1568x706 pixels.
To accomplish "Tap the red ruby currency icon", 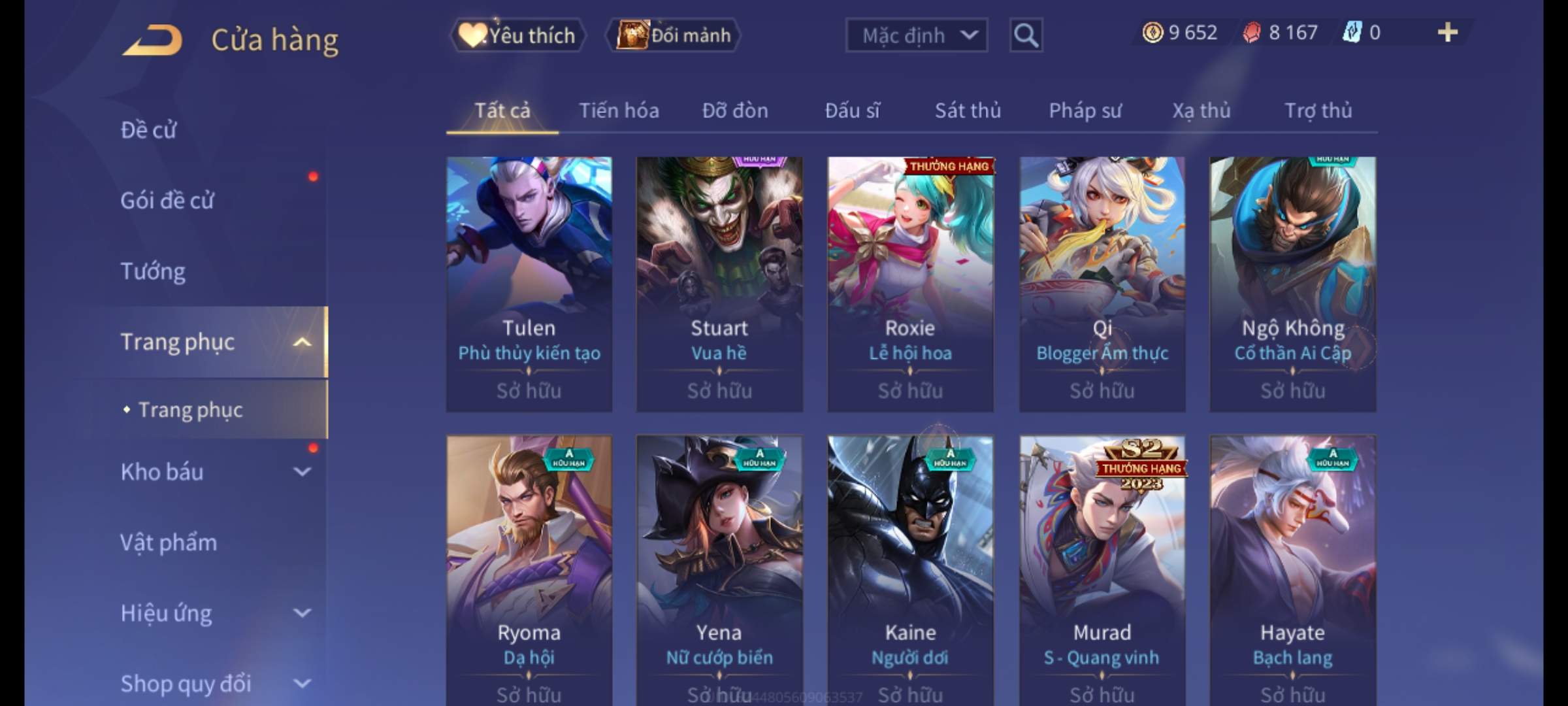I will click(1251, 33).
